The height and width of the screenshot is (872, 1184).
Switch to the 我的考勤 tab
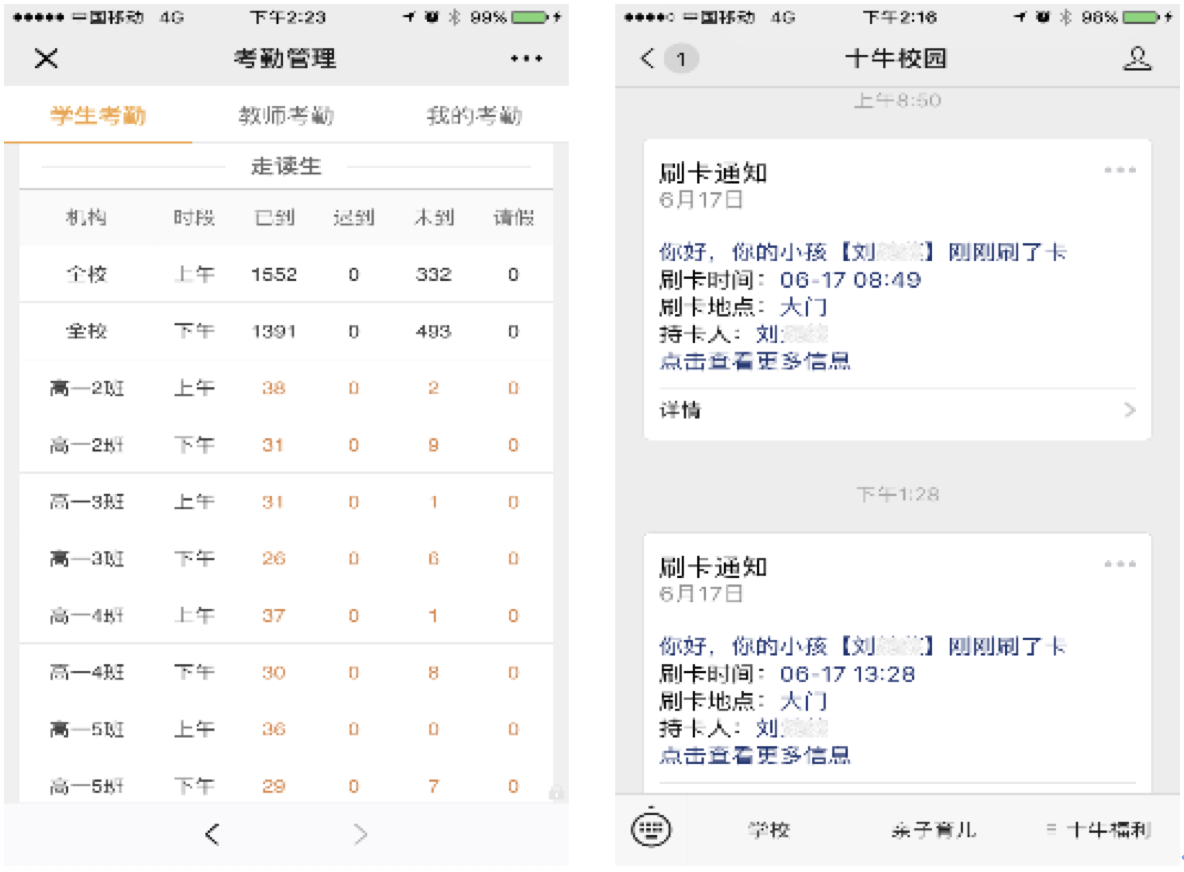[x=474, y=116]
